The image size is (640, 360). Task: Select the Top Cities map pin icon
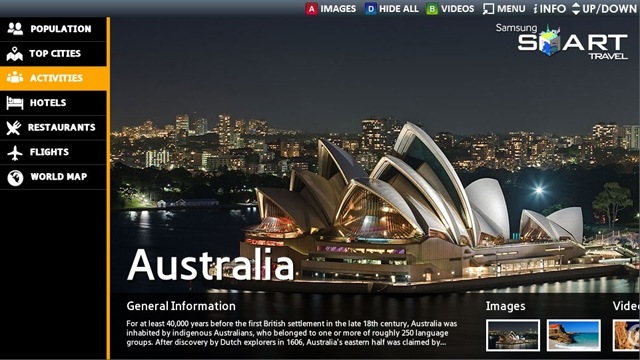15,53
